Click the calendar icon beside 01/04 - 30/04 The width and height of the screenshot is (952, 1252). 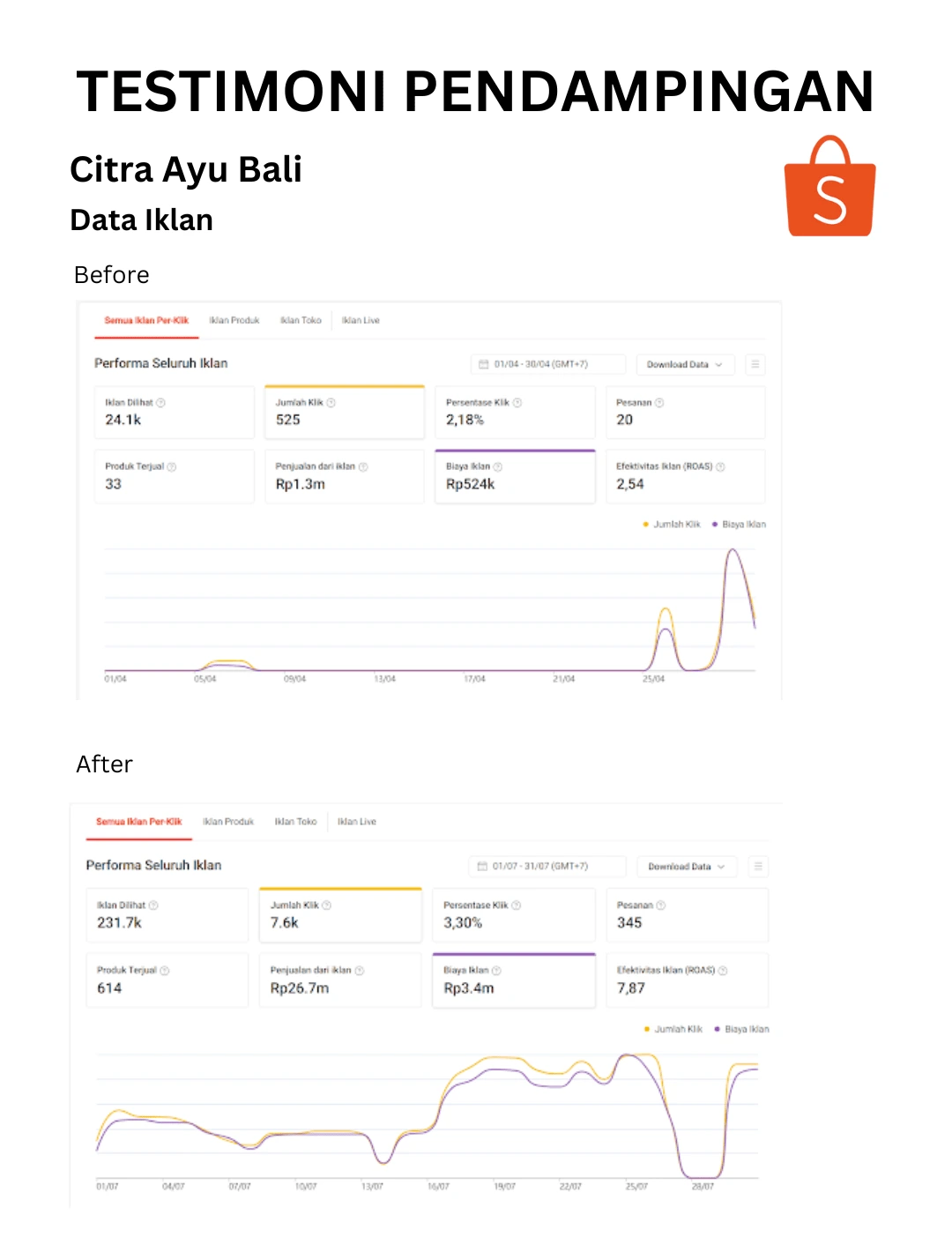point(483,364)
